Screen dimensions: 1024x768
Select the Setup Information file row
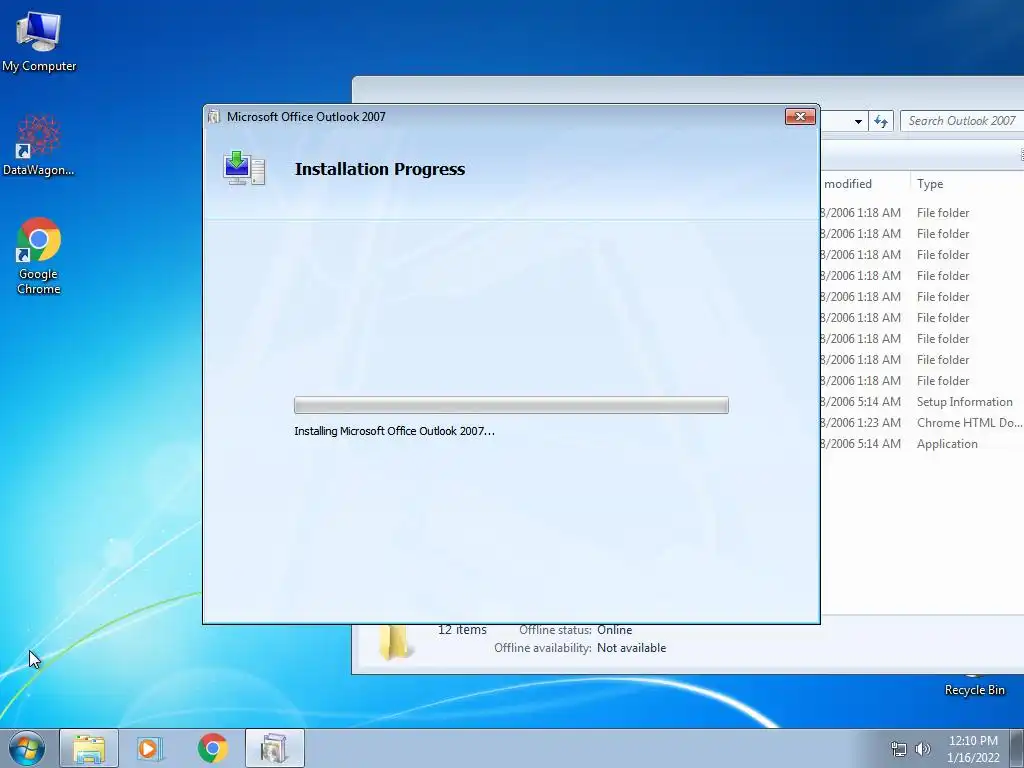922,402
